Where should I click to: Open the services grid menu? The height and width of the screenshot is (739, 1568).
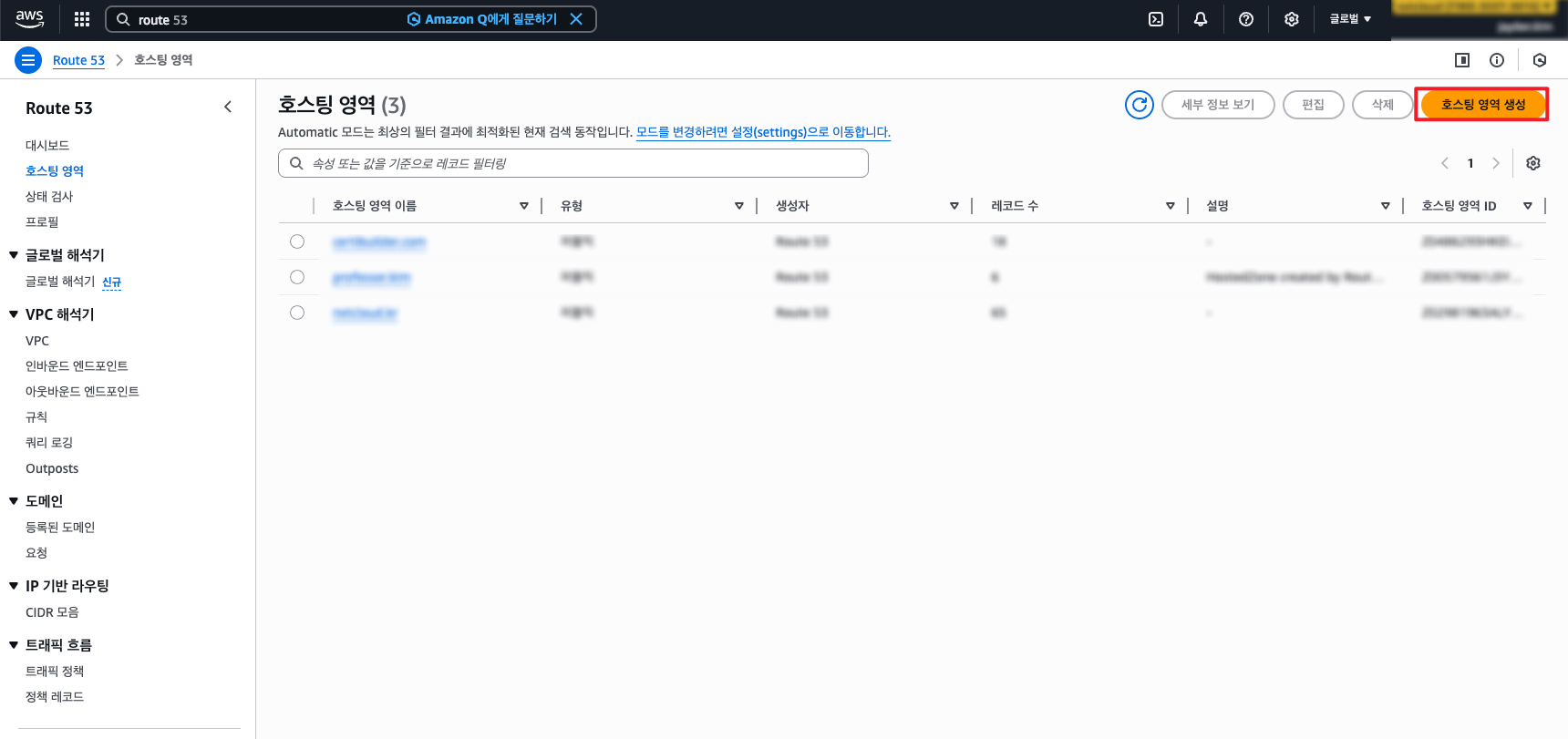point(81,19)
